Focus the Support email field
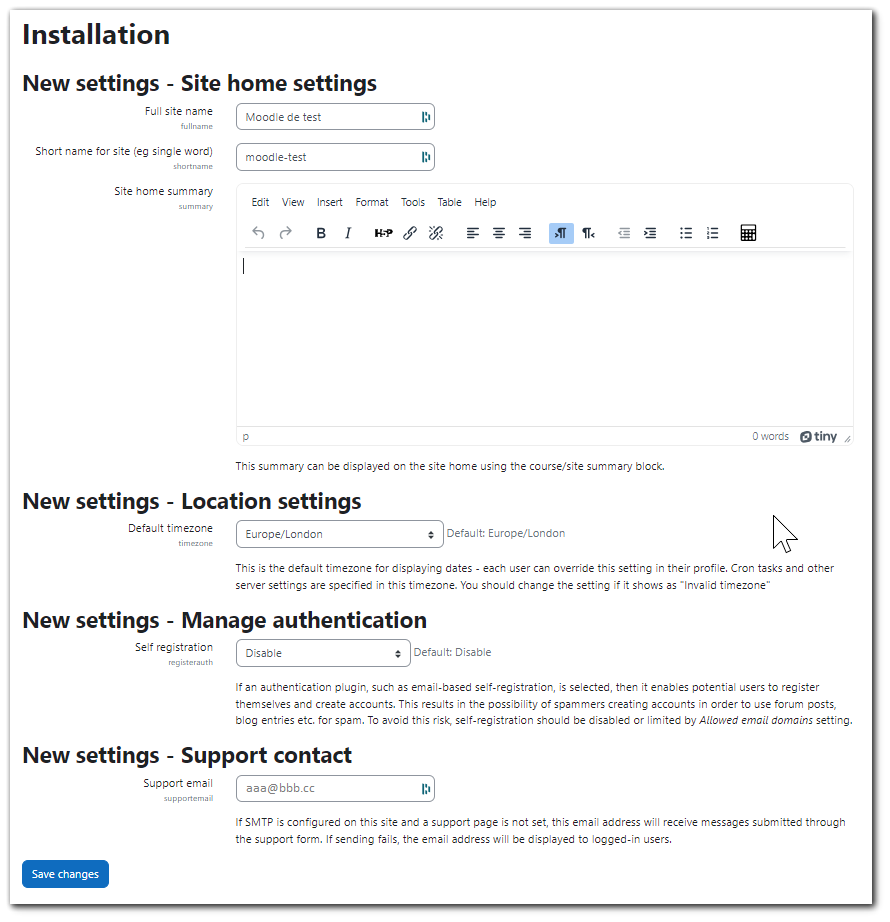This screenshot has width=890, height=922. (x=335, y=789)
